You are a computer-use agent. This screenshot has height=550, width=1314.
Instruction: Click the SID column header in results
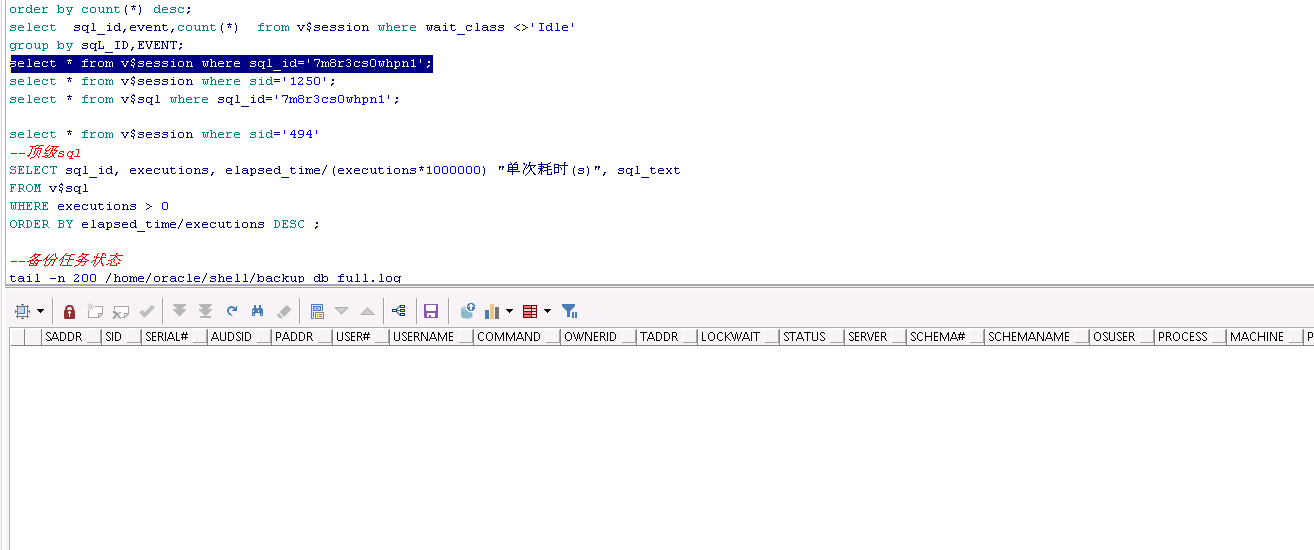point(113,337)
